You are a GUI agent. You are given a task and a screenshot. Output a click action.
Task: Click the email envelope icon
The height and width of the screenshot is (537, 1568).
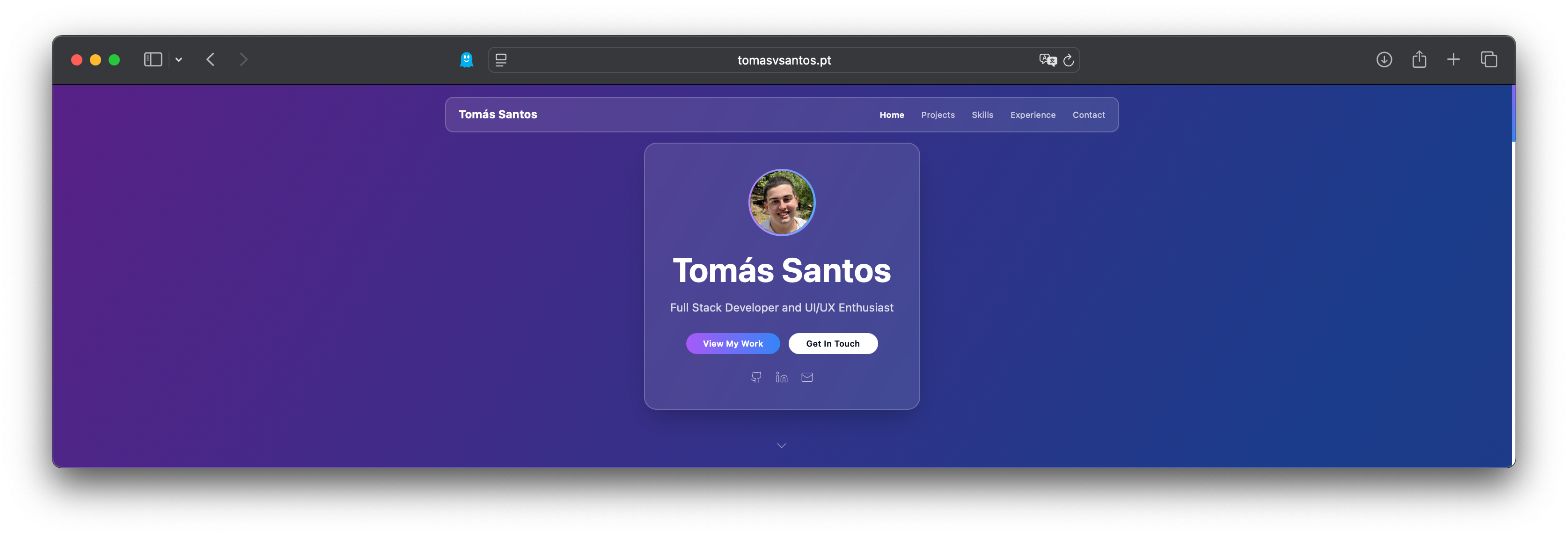point(807,377)
